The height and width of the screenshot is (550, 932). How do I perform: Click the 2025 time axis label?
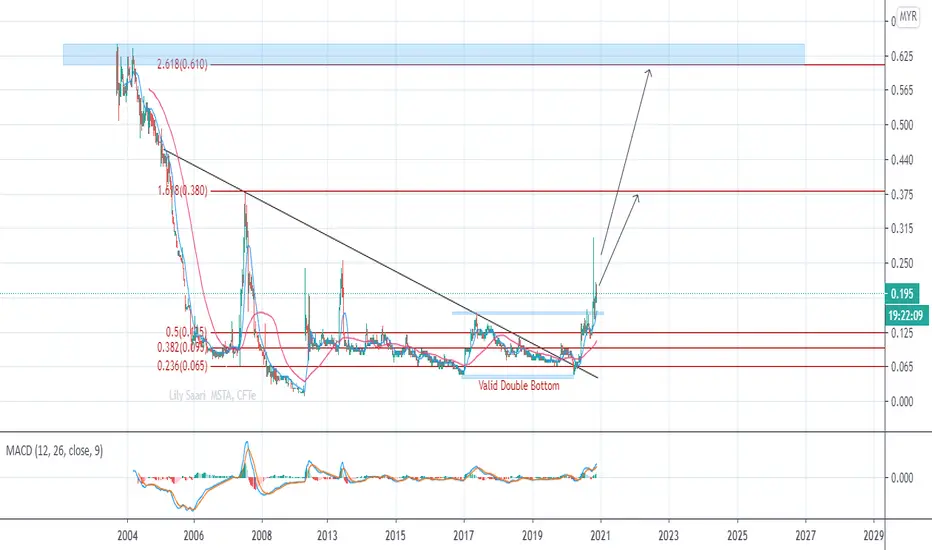click(737, 536)
